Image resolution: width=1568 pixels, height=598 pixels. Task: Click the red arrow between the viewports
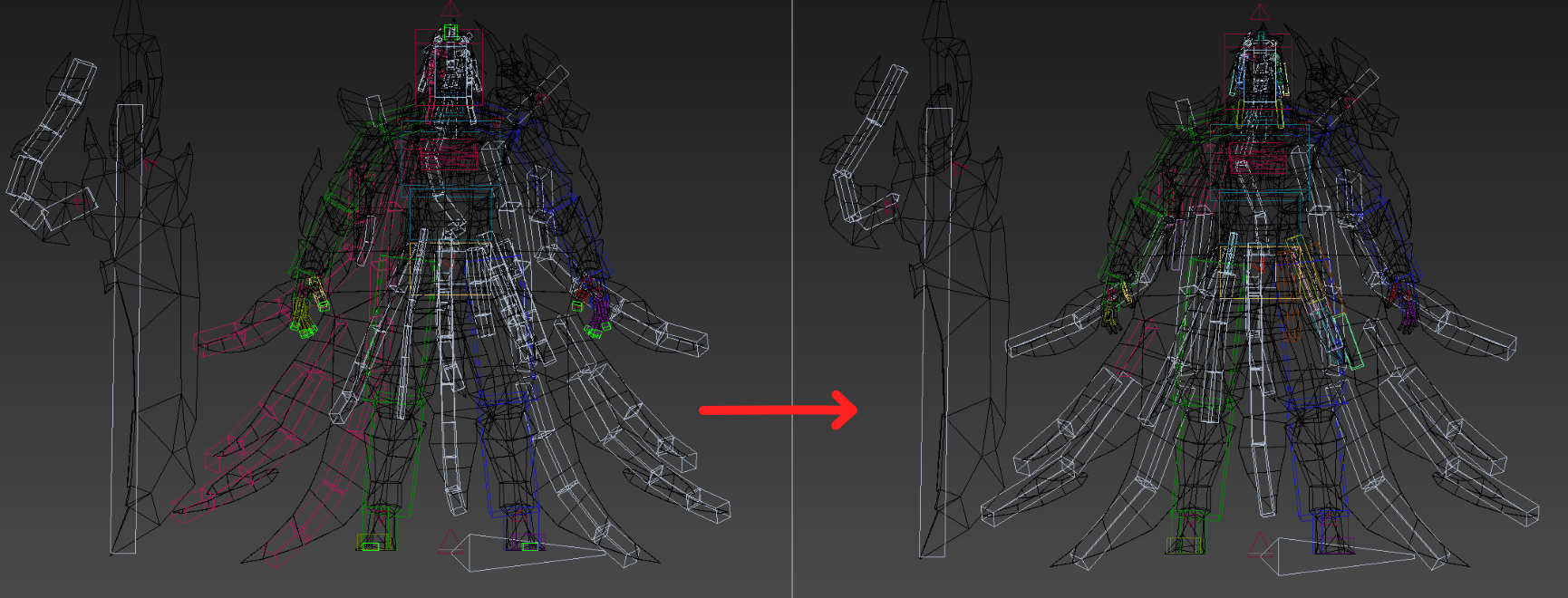click(x=778, y=410)
